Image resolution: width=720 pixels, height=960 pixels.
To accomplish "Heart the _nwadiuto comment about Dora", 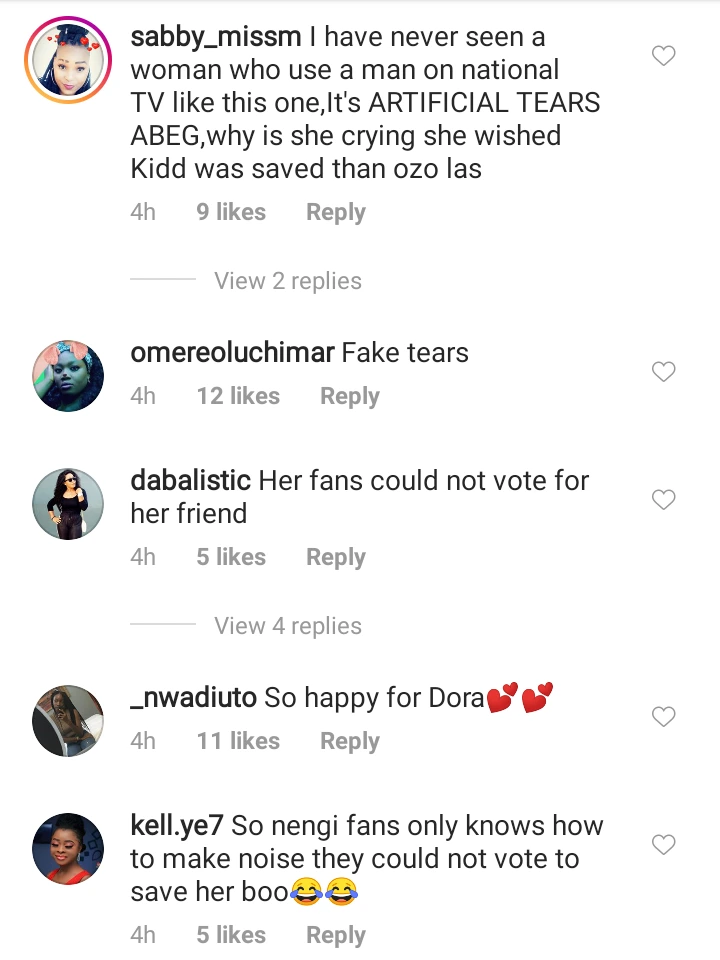I will pos(664,716).
